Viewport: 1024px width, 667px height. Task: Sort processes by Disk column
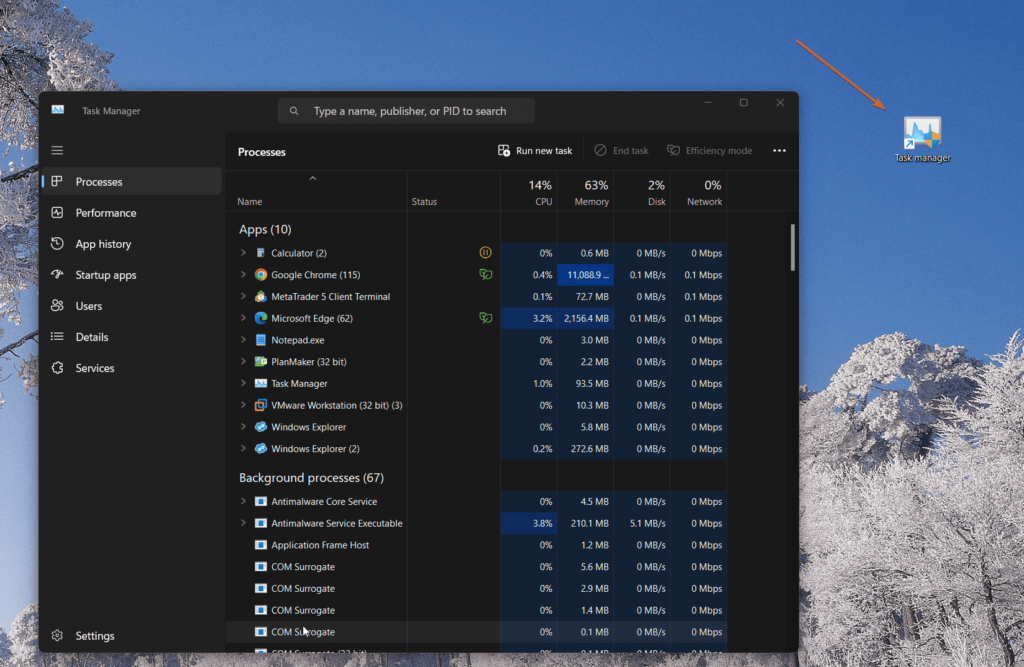[642, 191]
